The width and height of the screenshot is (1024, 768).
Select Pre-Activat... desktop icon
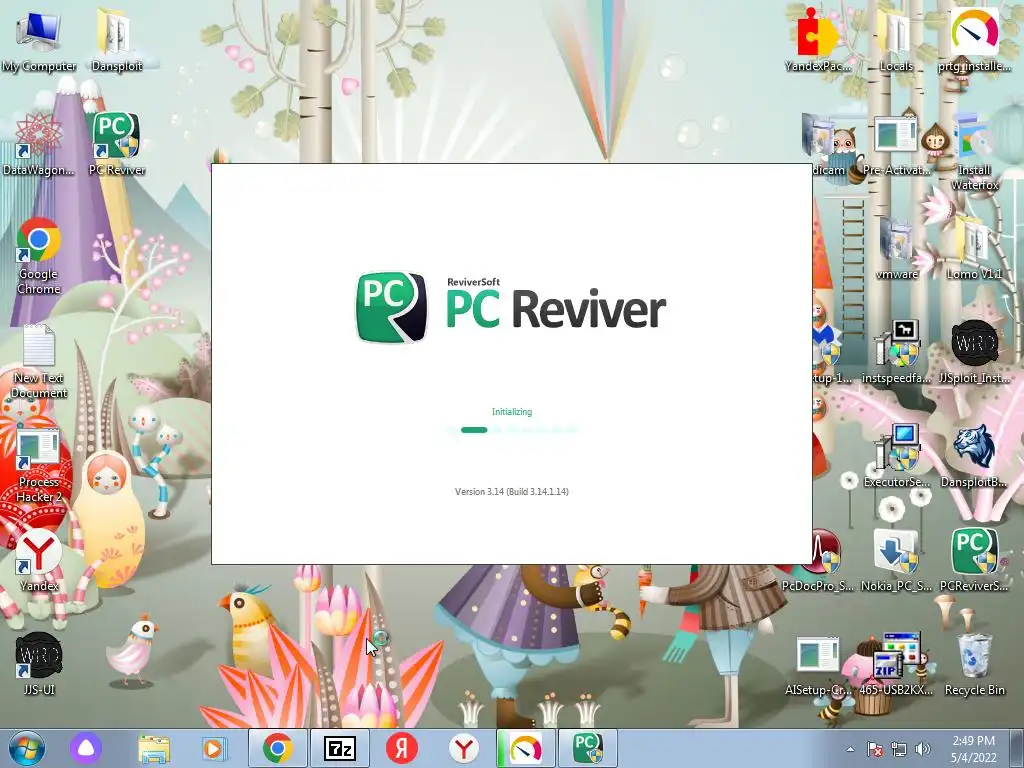tap(896, 145)
